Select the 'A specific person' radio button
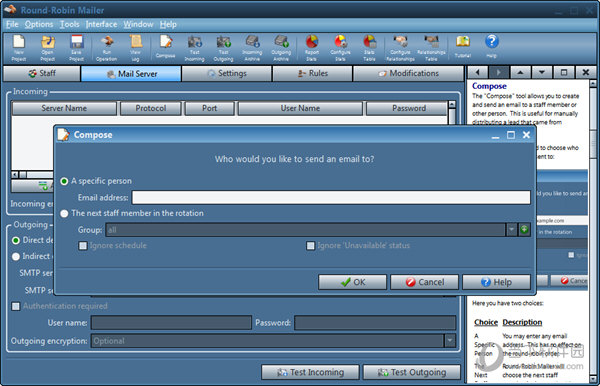The width and height of the screenshot is (600, 386). 64,181
